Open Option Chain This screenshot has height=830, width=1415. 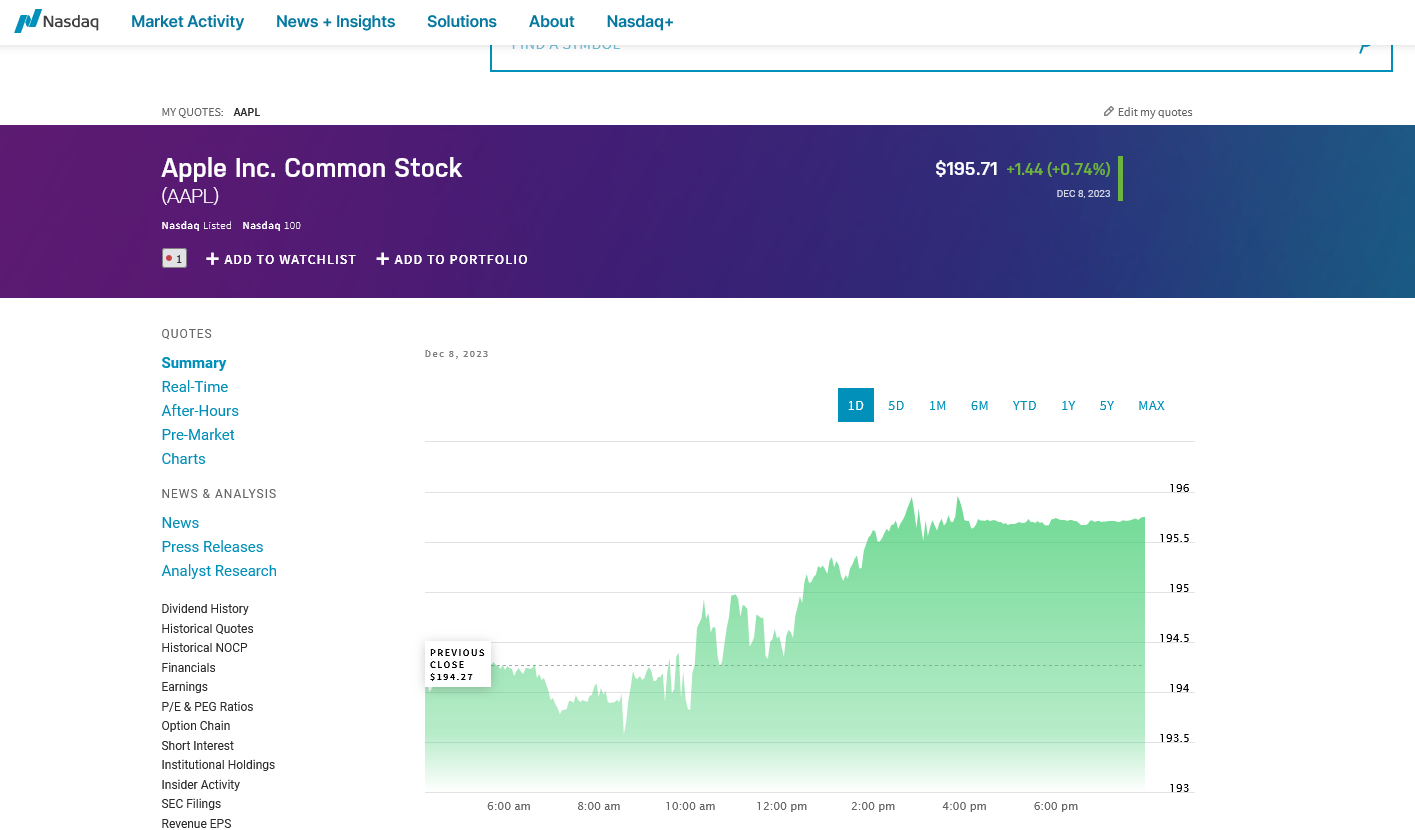coord(196,726)
